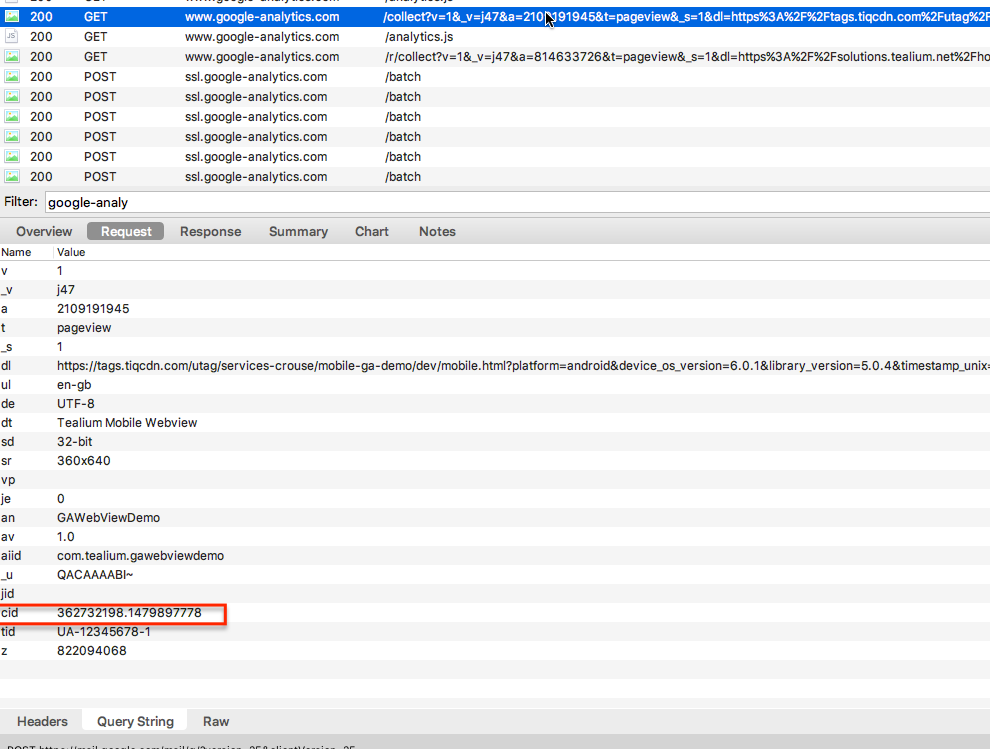Sort by the Name column header

point(16,252)
